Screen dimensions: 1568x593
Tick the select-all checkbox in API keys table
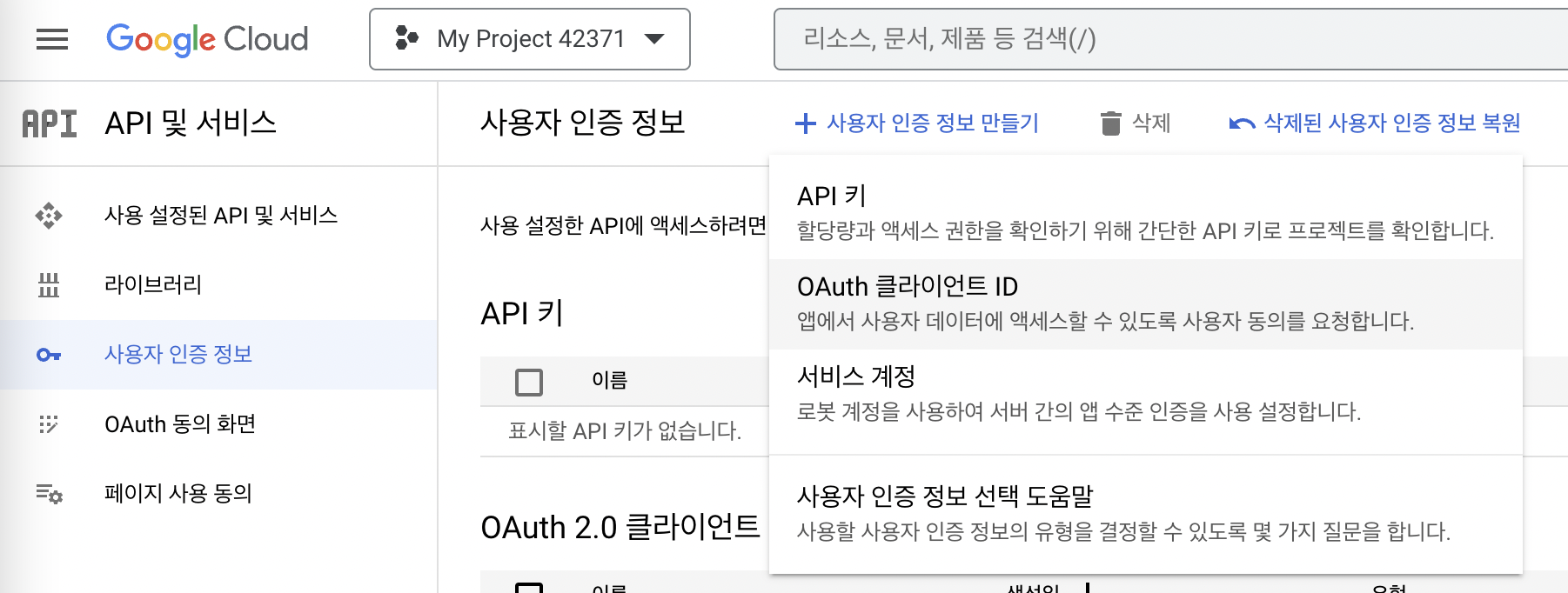pos(529,382)
